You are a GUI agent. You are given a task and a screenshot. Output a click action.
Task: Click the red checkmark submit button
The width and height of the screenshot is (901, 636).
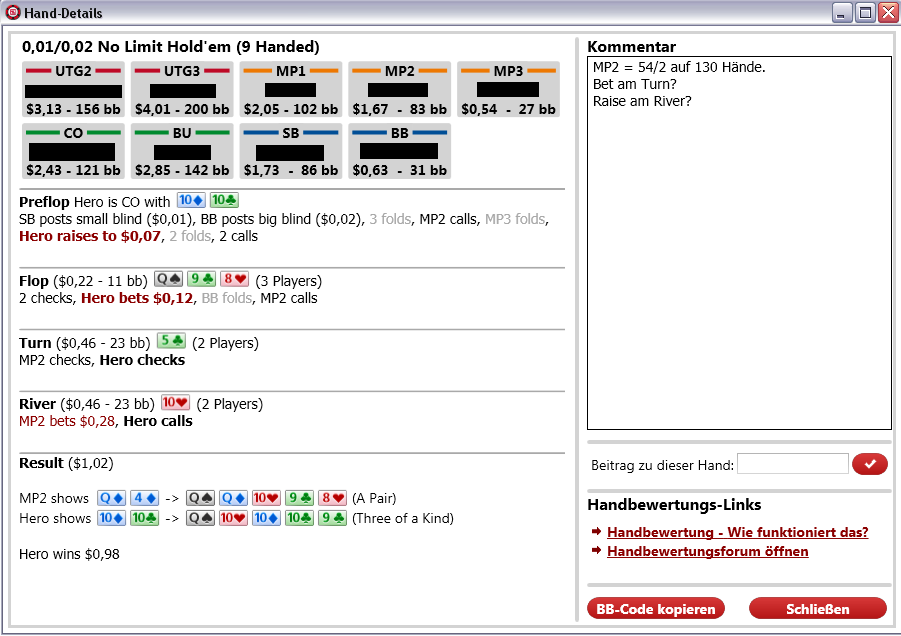(869, 464)
